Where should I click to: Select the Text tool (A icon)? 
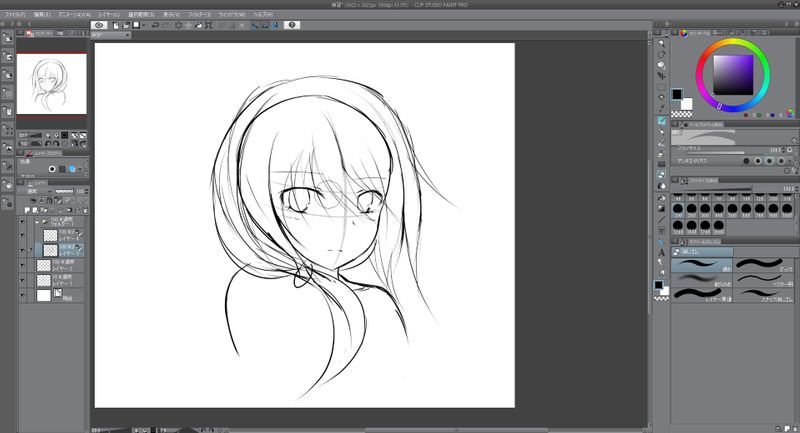[x=662, y=252]
